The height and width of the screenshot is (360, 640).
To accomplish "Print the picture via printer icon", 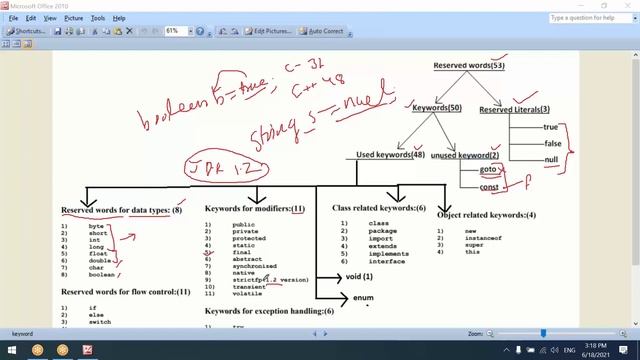I will pyautogui.click(x=80, y=31).
